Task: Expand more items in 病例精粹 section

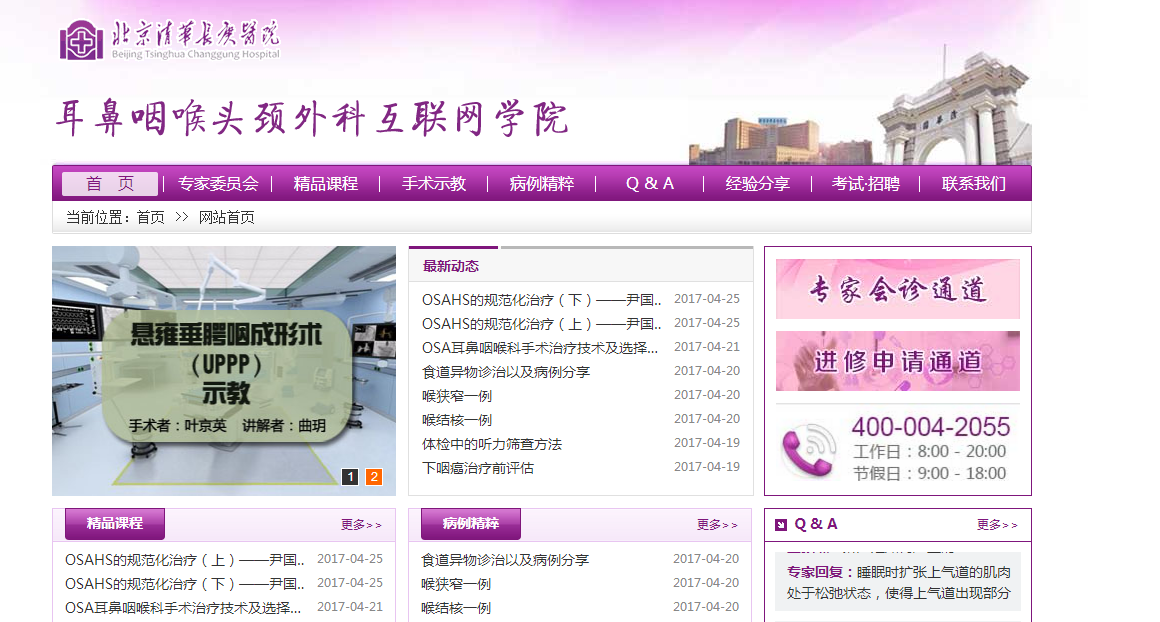Action: pos(717,524)
